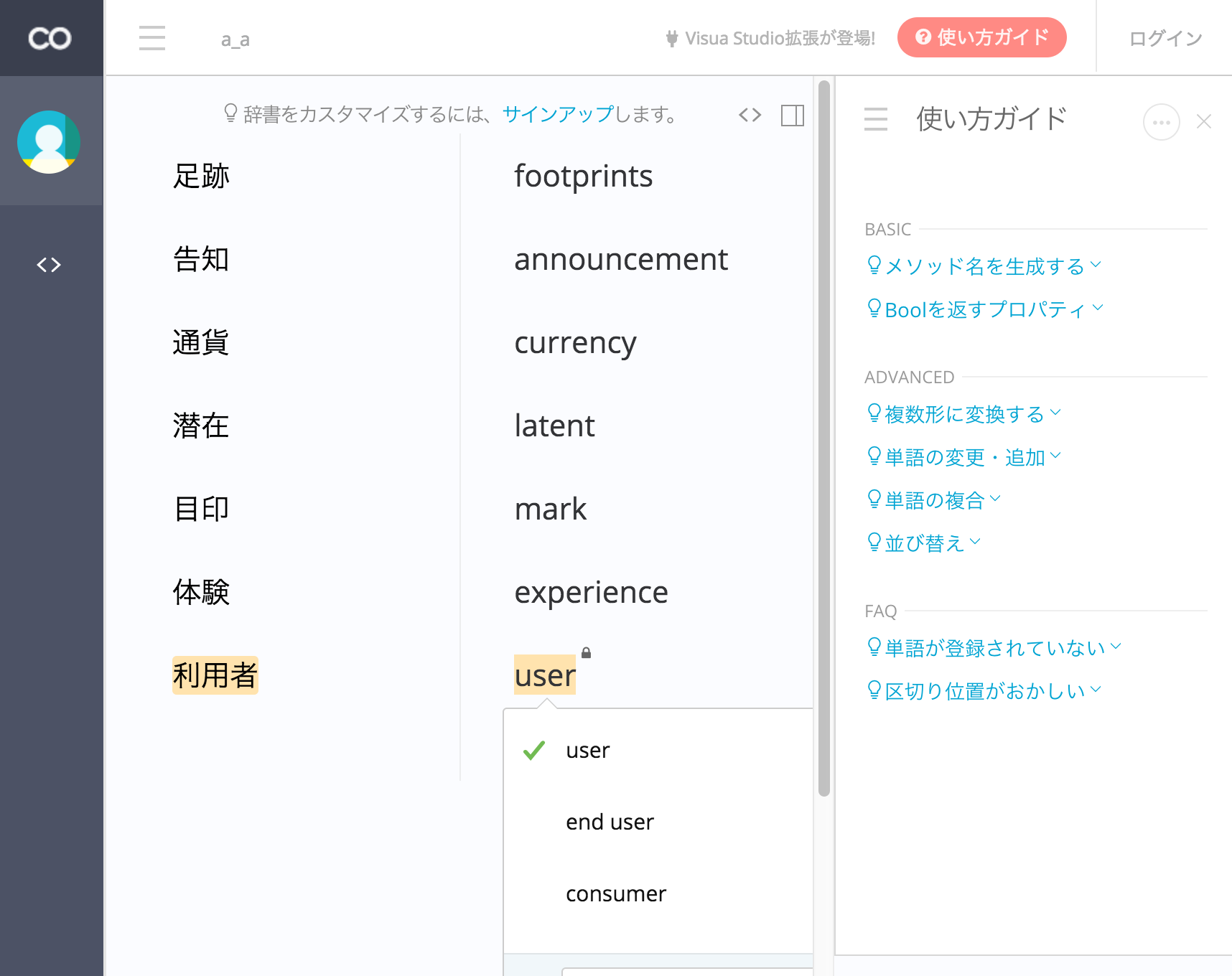Follow the サインアップ link
The width and height of the screenshot is (1232, 976).
(x=558, y=114)
